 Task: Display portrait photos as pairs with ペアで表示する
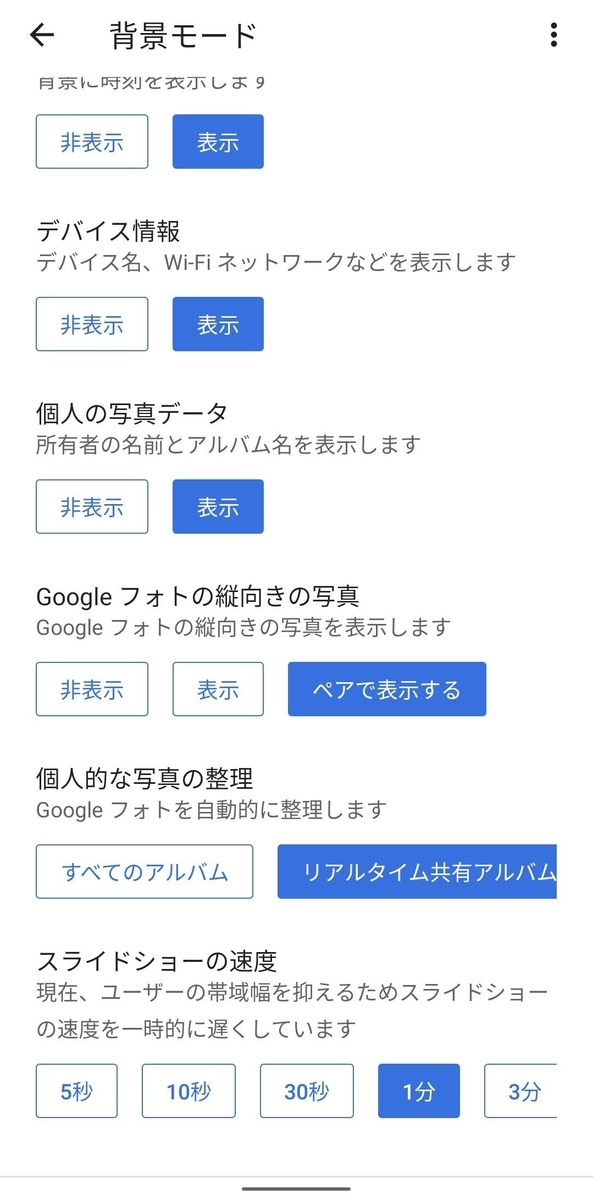[386, 689]
